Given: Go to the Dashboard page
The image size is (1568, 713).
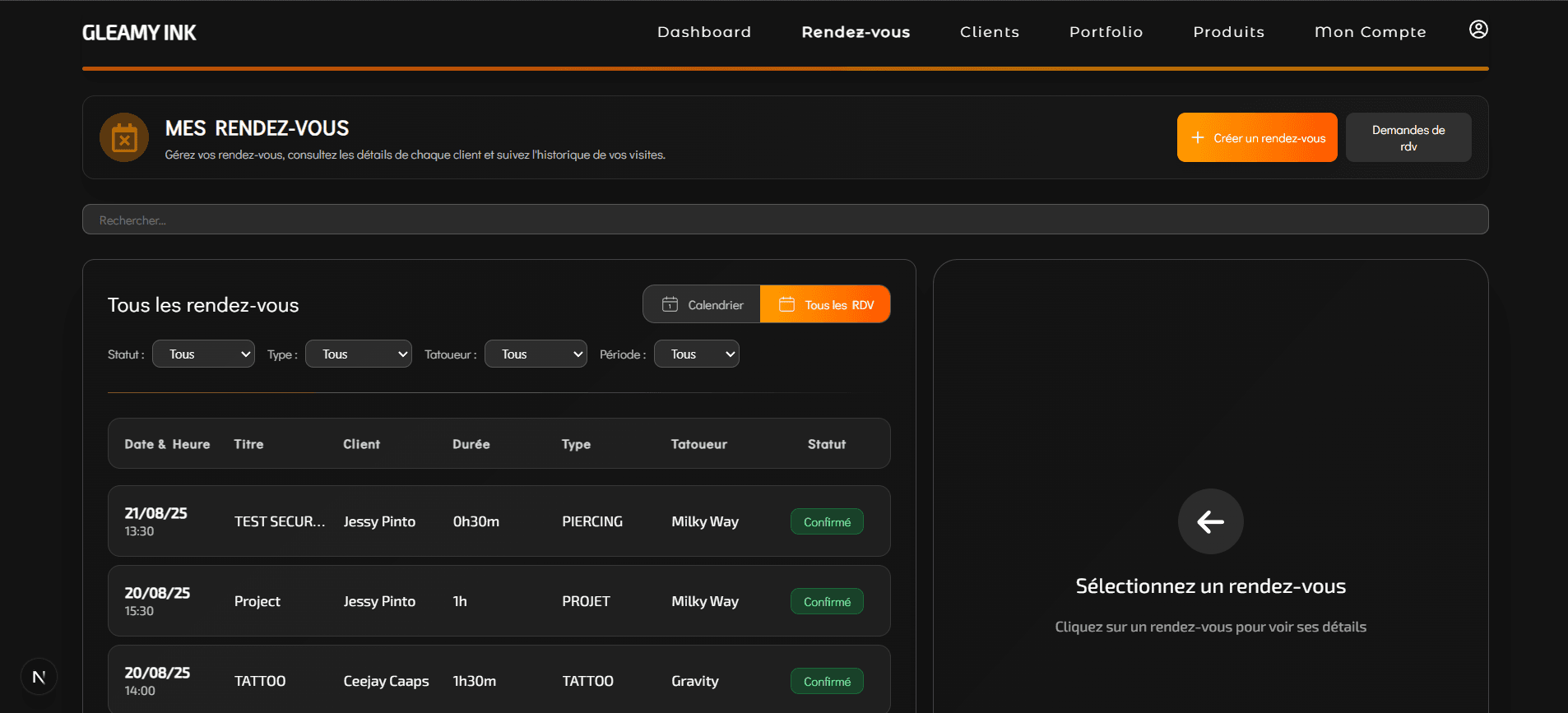Looking at the screenshot, I should [703, 32].
